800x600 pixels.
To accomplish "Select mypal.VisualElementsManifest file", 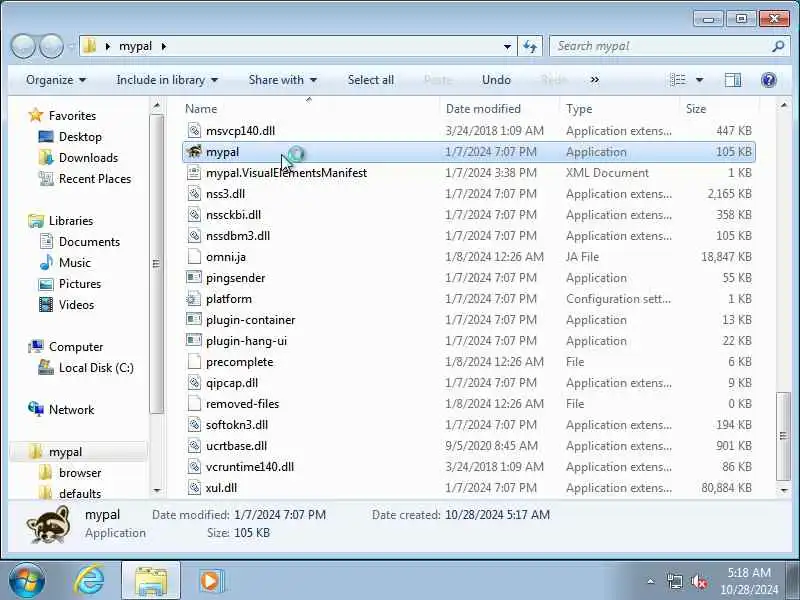I will point(468,173).
